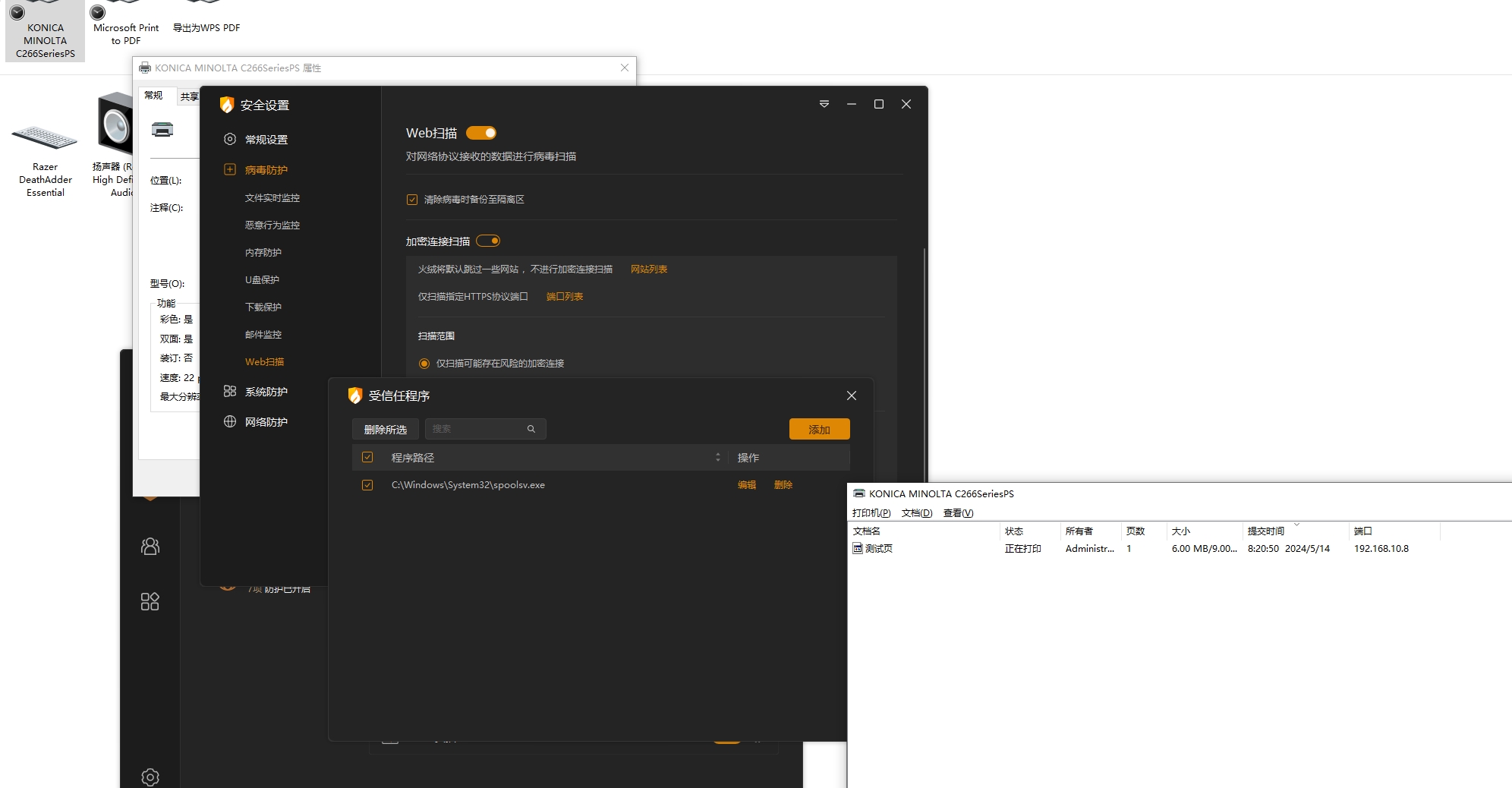Click the 网络防护 globe icon
This screenshot has height=788, width=1512.
(230, 421)
